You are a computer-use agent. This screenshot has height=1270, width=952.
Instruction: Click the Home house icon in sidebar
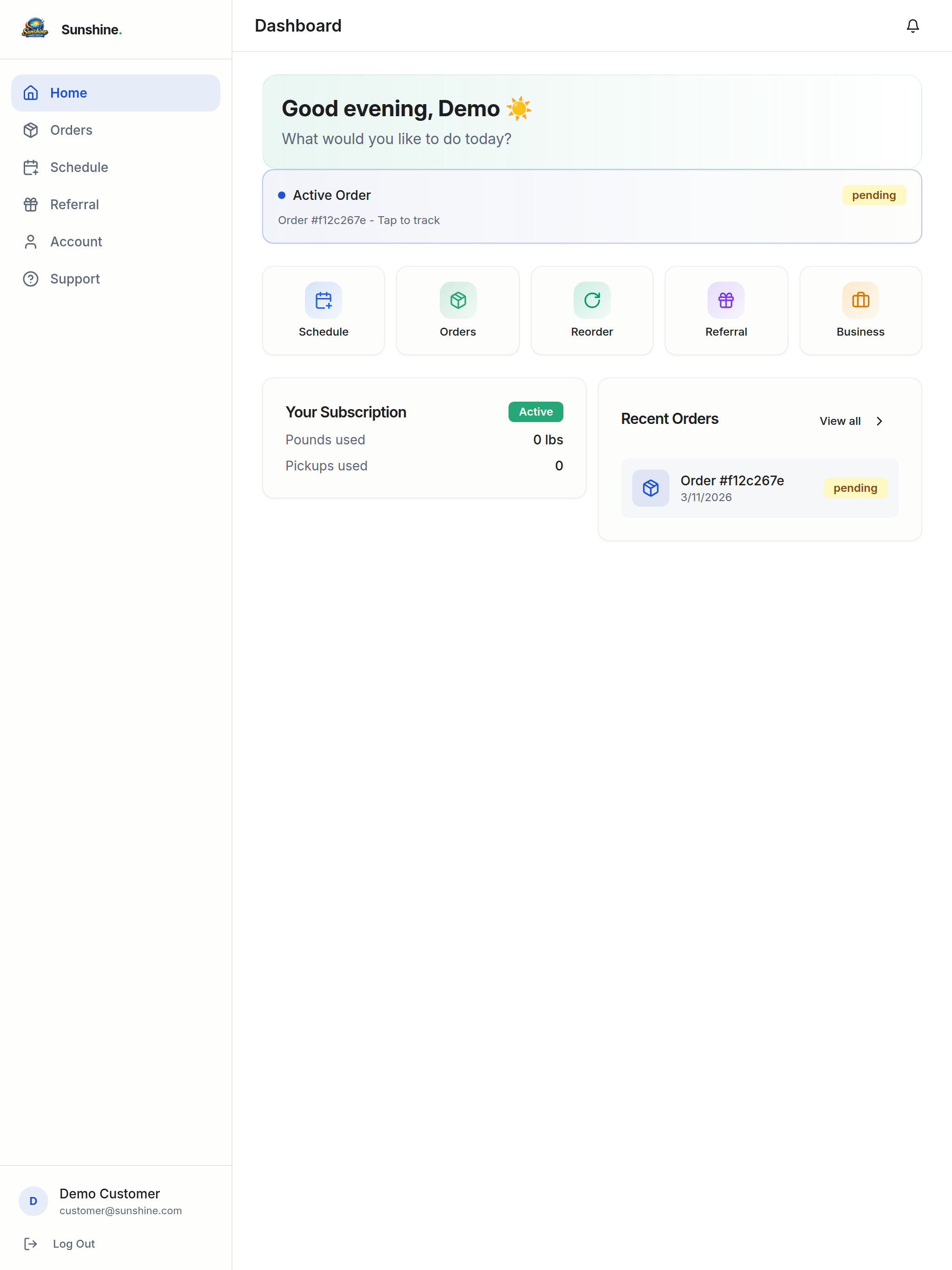pyautogui.click(x=30, y=93)
